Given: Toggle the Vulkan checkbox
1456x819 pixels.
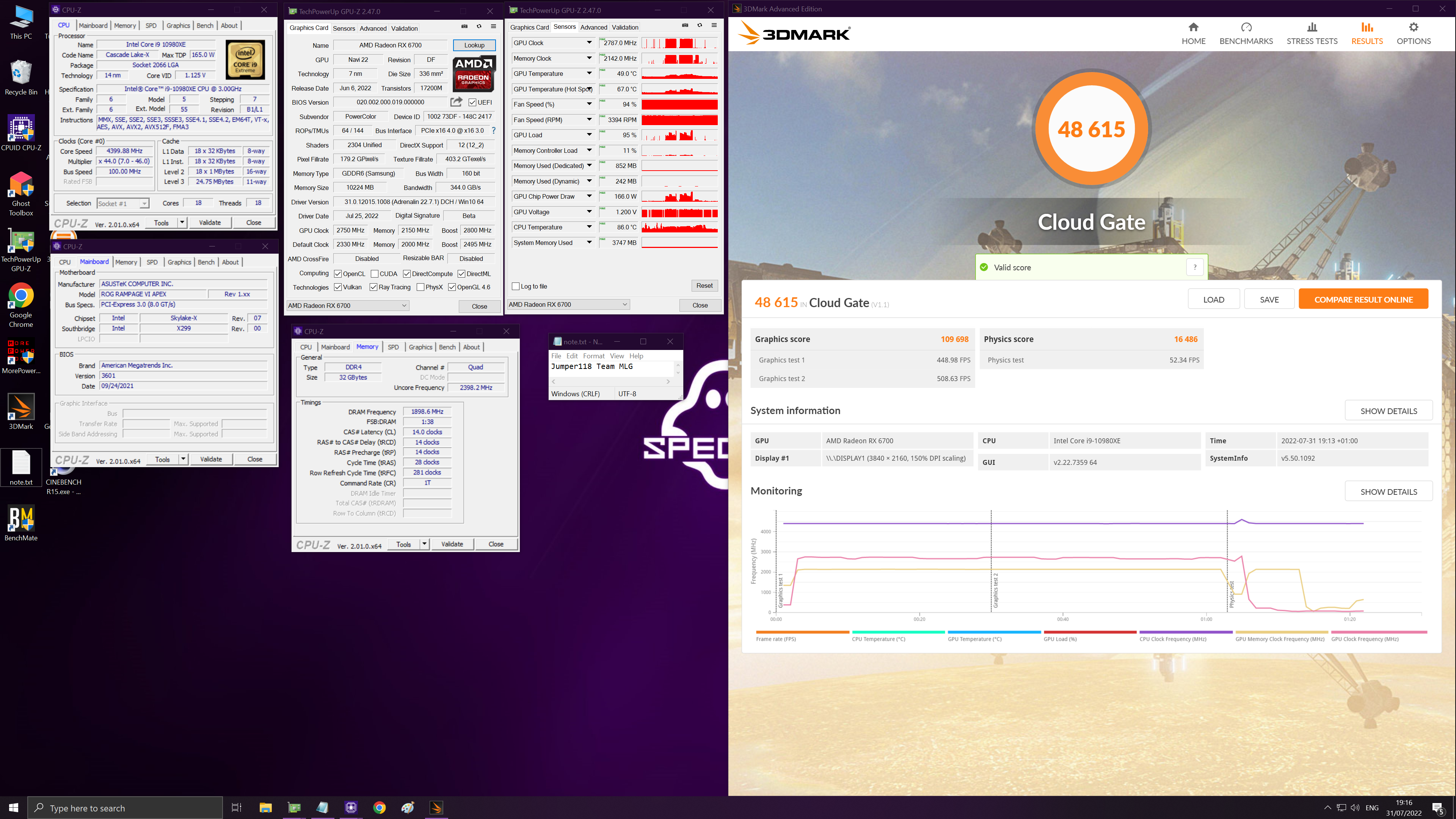Looking at the screenshot, I should pos(337,287).
